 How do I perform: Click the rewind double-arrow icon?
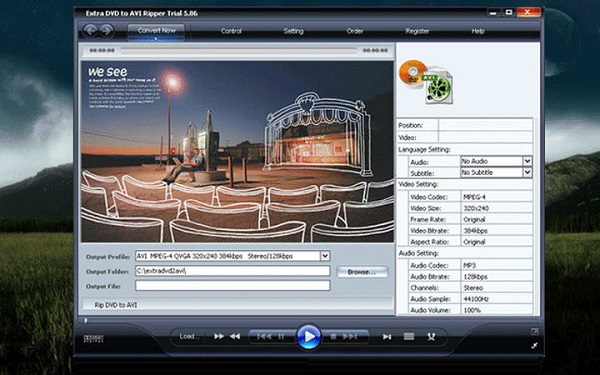[235, 336]
